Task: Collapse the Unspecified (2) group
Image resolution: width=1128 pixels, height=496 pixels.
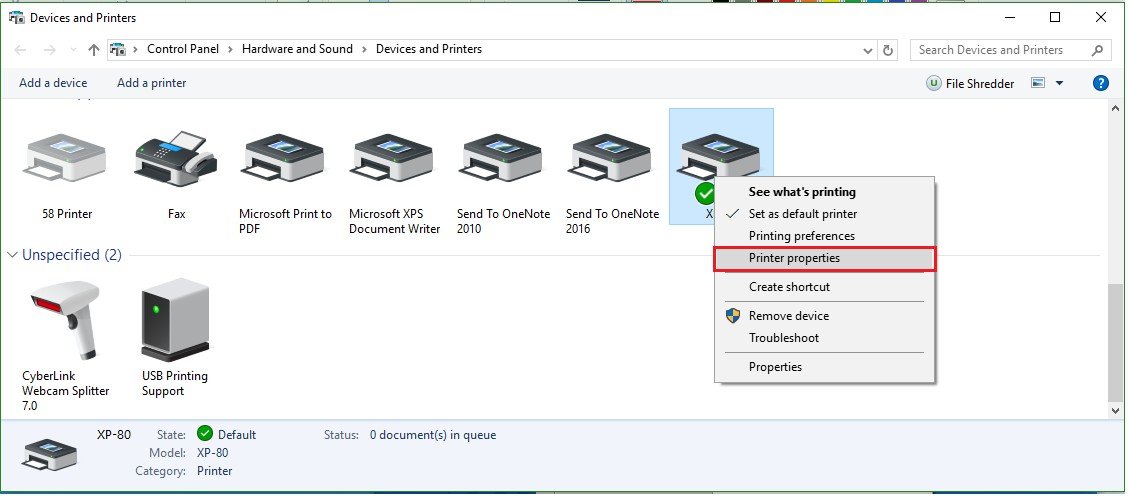Action: (13, 255)
